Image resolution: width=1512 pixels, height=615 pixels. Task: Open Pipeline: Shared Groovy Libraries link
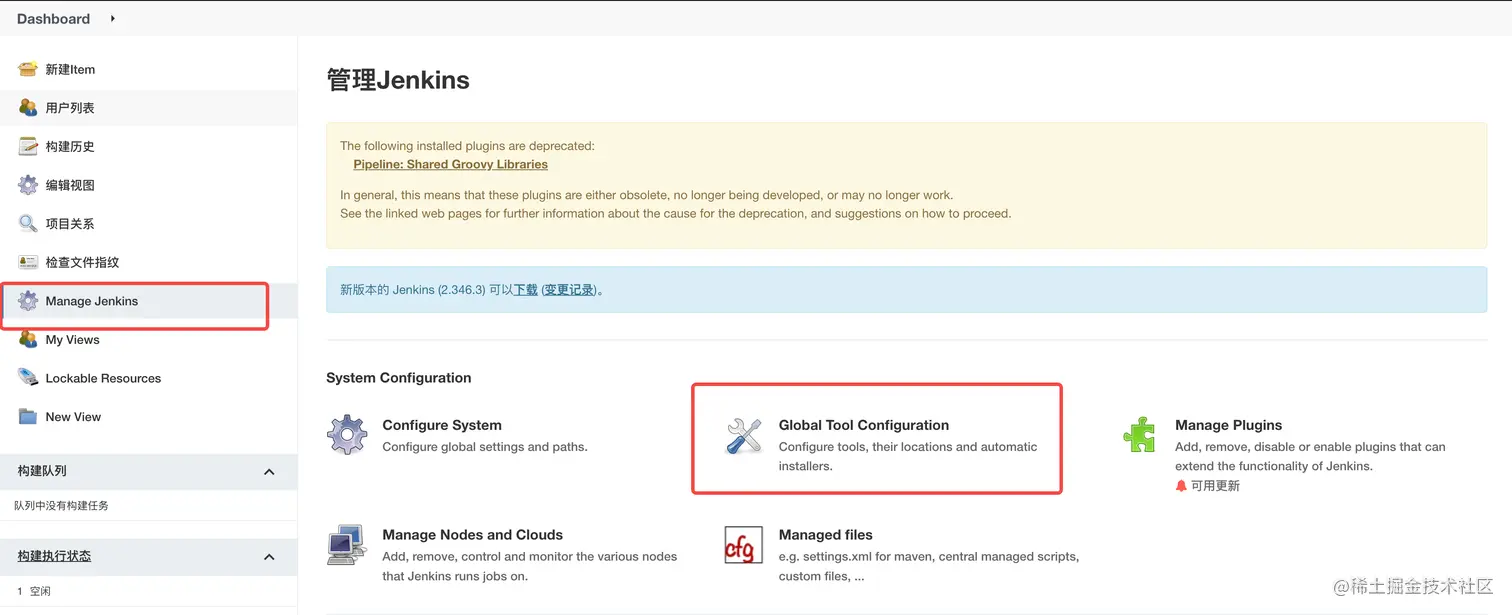[450, 164]
